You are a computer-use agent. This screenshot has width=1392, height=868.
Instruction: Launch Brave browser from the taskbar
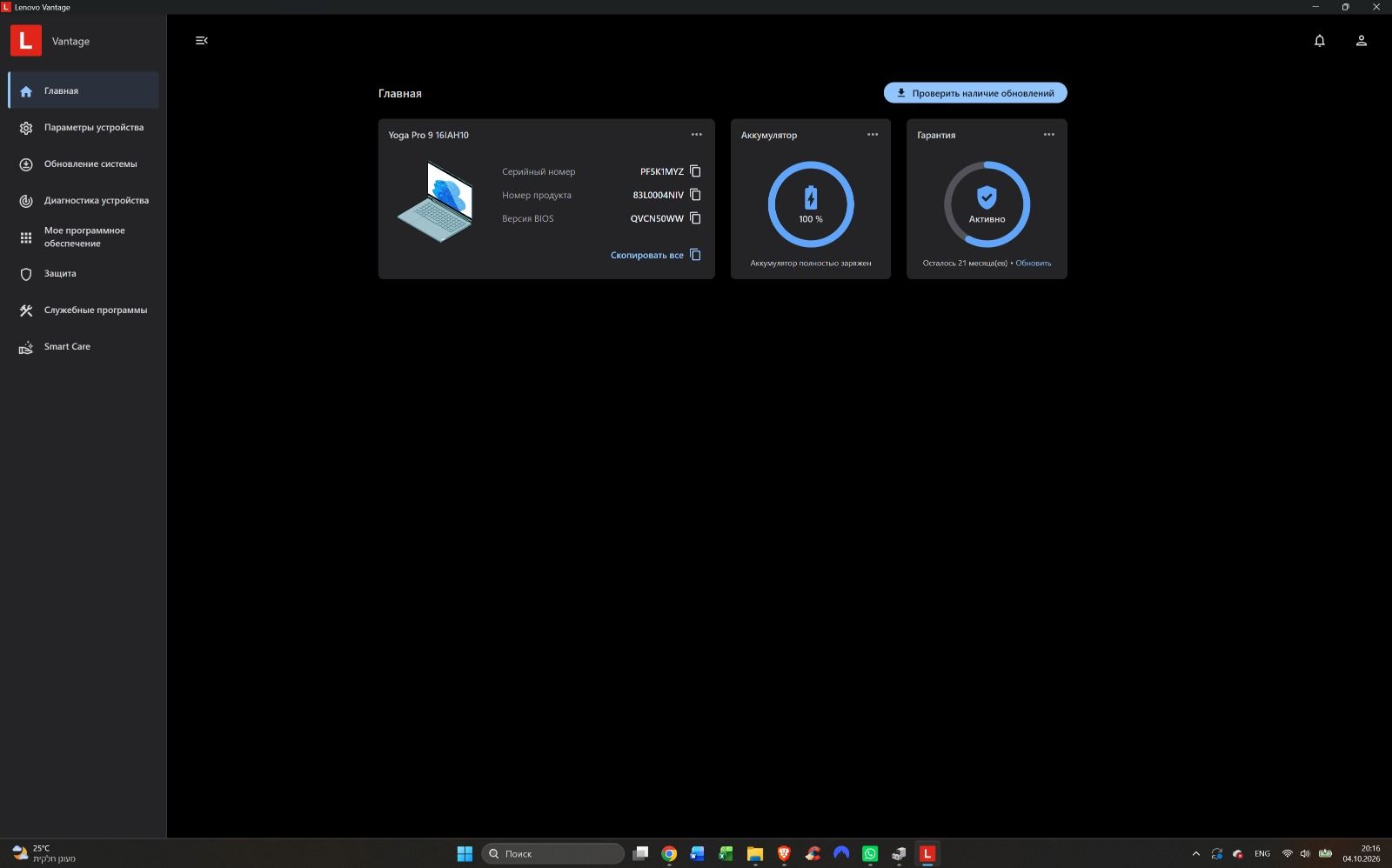tap(784, 853)
